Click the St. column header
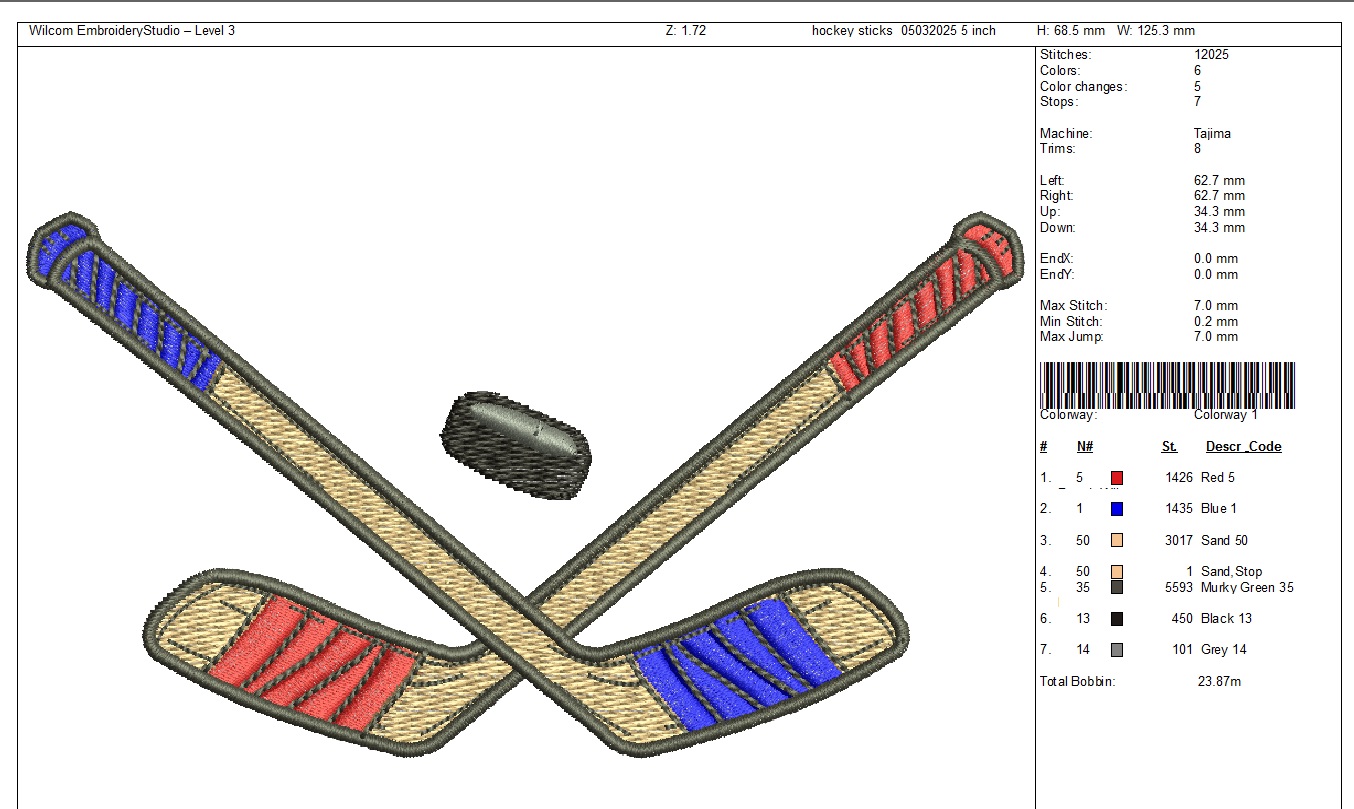 (1169, 447)
